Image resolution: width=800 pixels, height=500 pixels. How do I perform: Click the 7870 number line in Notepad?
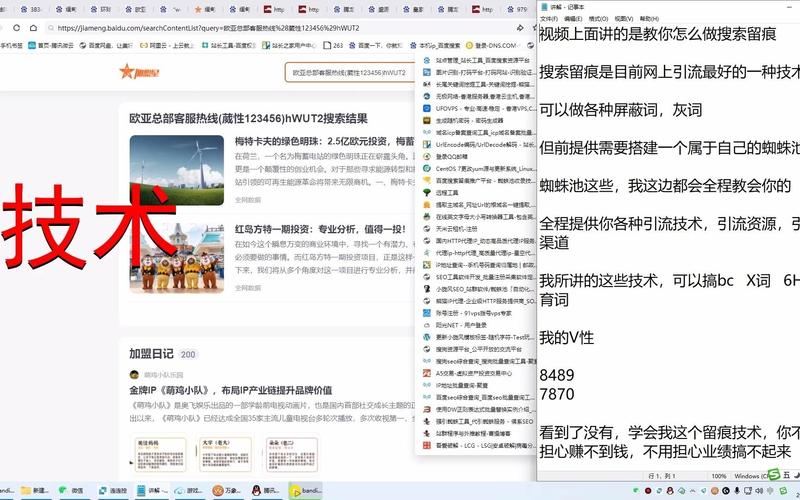(x=557, y=394)
